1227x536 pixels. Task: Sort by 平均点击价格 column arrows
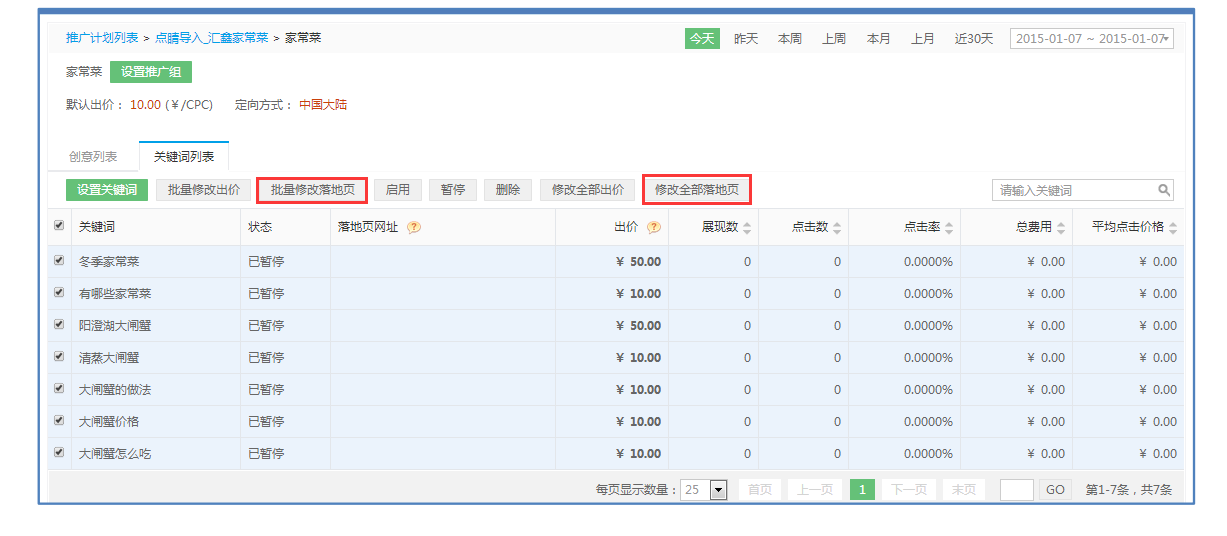1173,228
